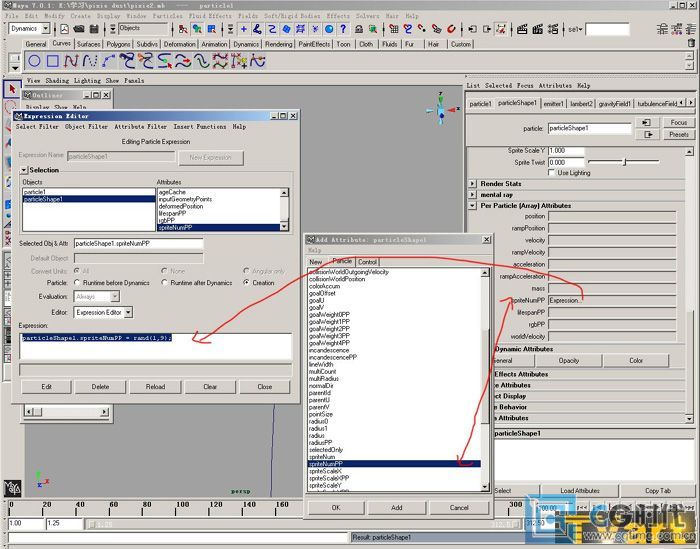Click the save scene icon
This screenshot has width=700, height=549.
pyautogui.click(x=94, y=29)
